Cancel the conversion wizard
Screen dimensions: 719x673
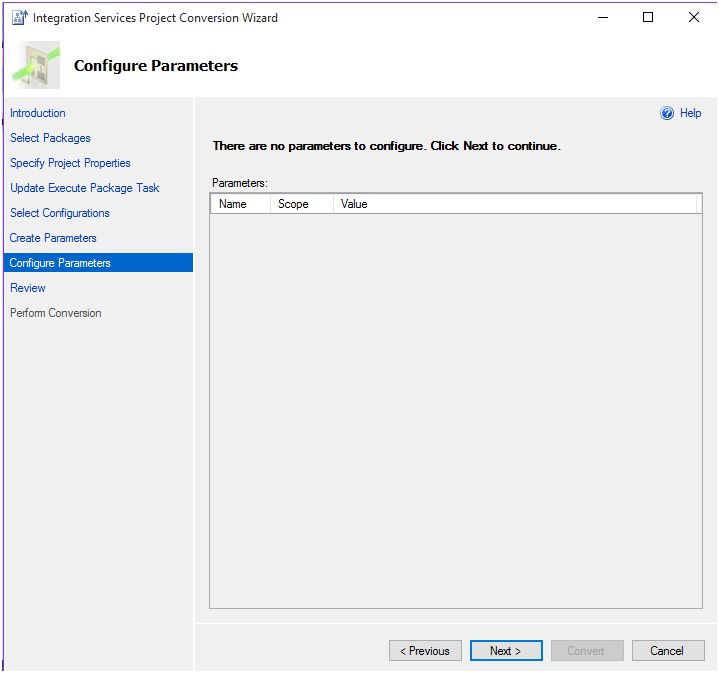[x=668, y=651]
